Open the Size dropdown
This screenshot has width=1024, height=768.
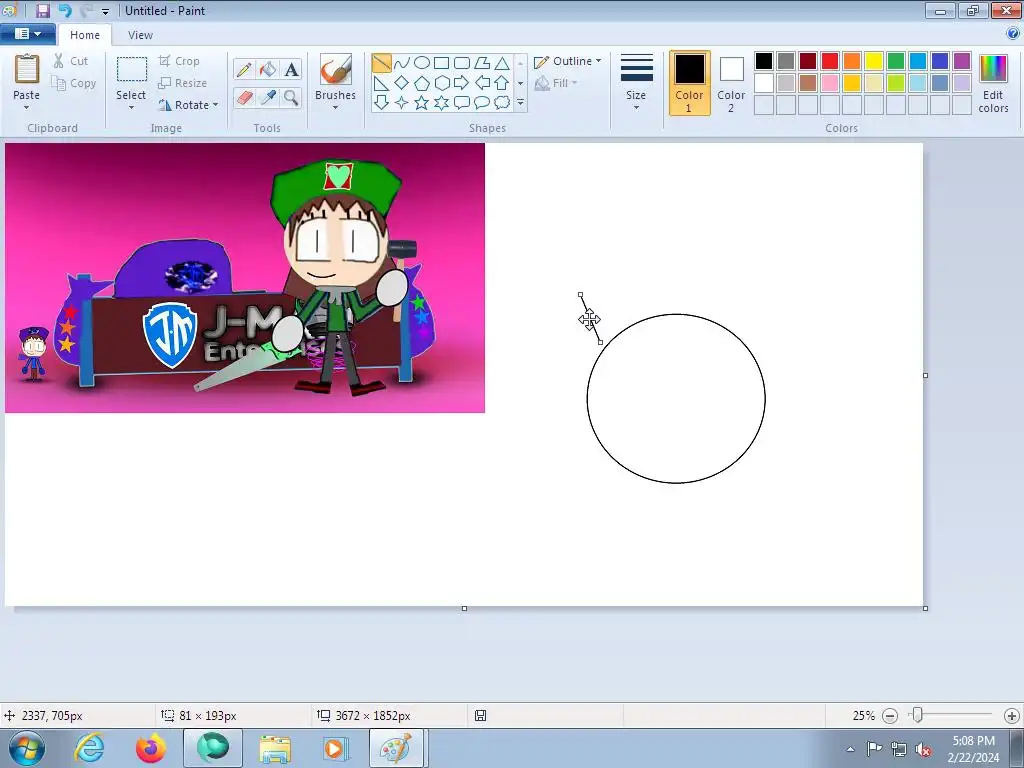[x=637, y=83]
